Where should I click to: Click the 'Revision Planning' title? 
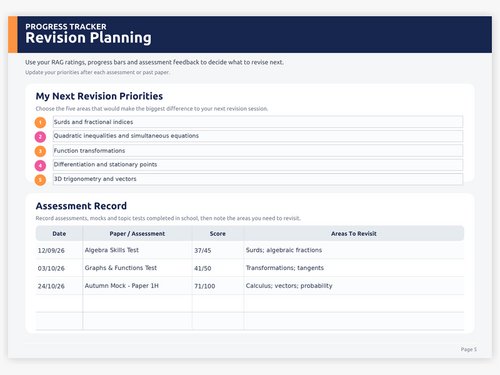tap(88, 38)
